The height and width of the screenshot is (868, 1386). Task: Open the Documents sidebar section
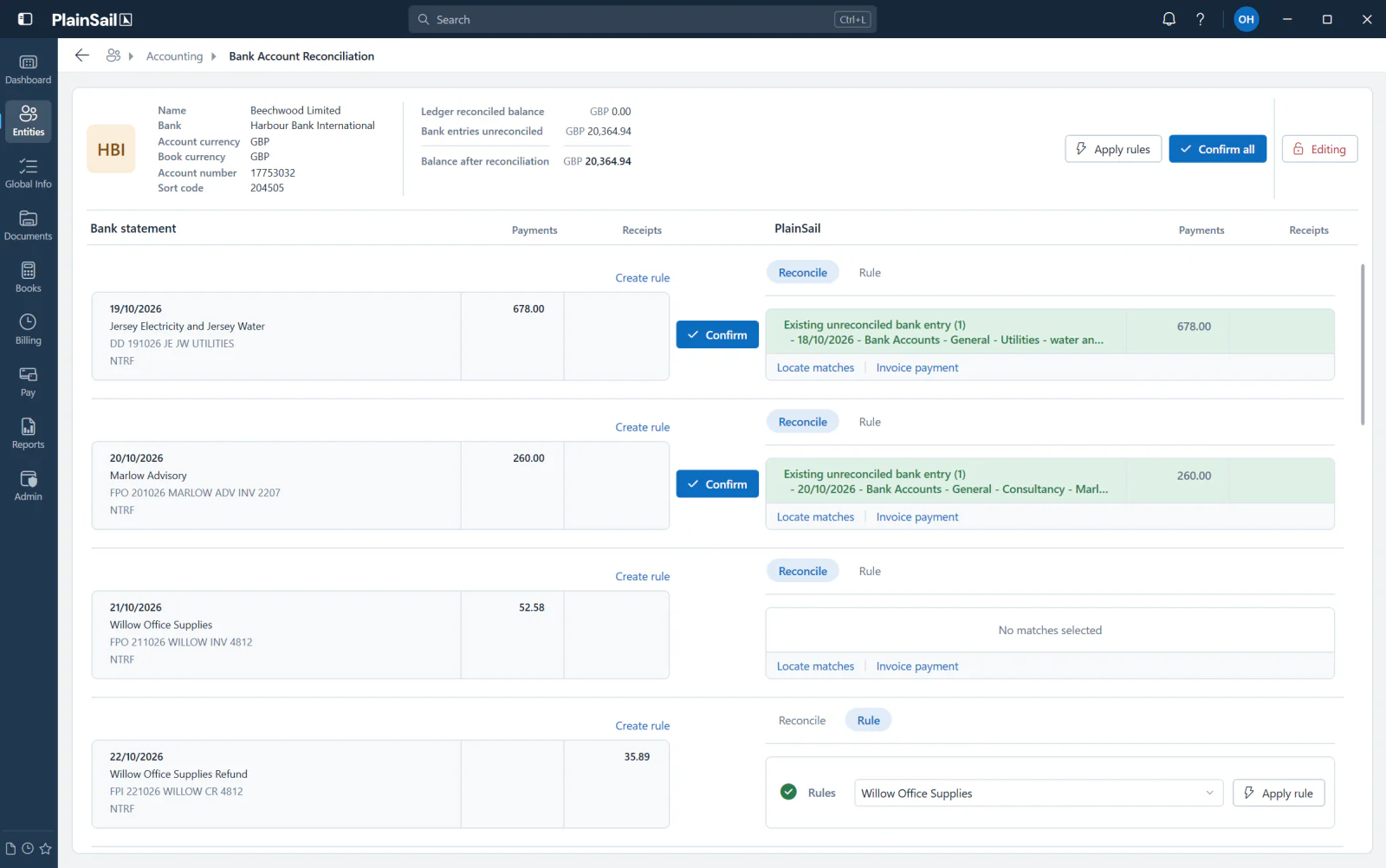point(29,225)
